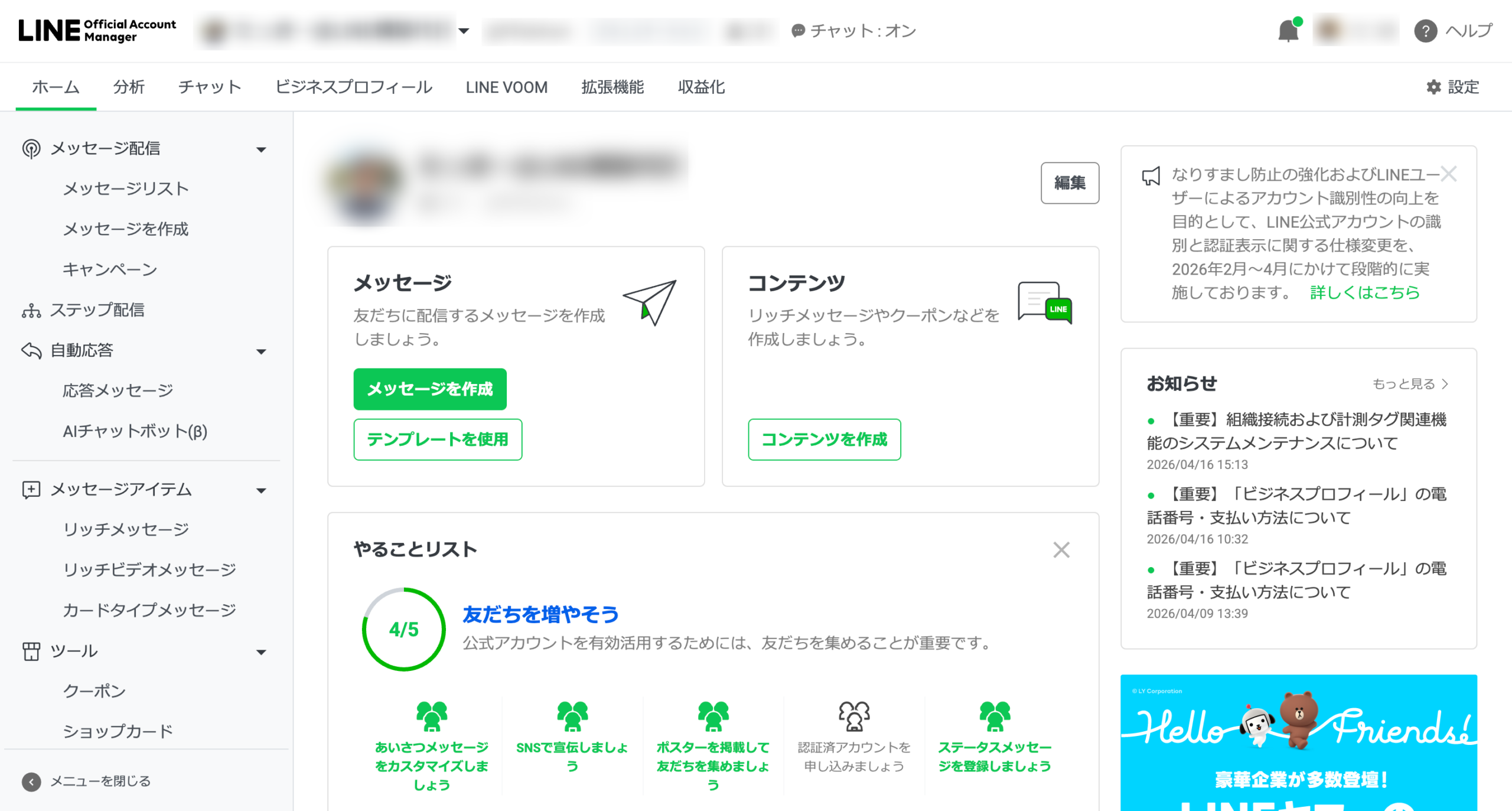Collapse the ツール section arrow
Screen dimensions: 1512x811
[261, 652]
